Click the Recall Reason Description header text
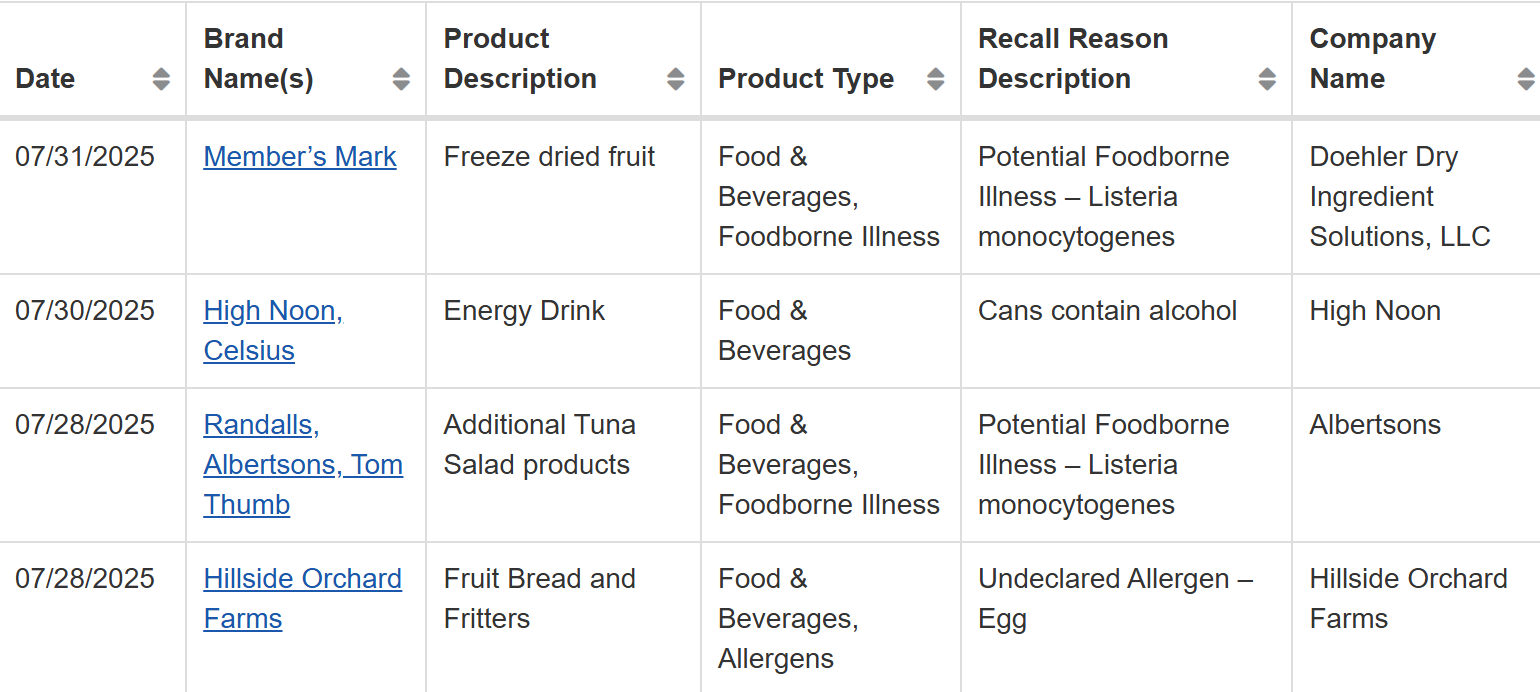This screenshot has width=1540, height=692. [x=1073, y=59]
